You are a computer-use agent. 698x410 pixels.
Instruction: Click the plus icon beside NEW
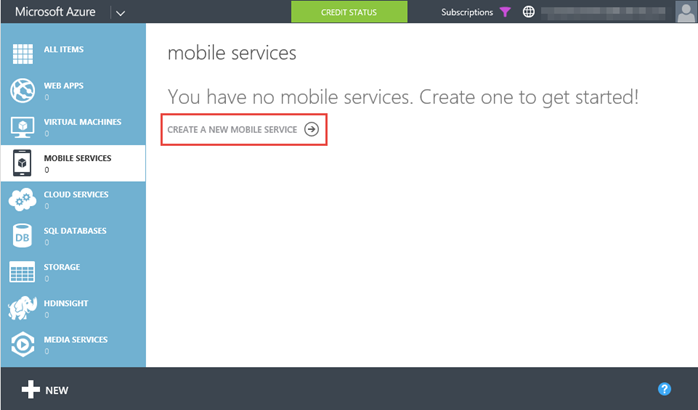point(31,390)
